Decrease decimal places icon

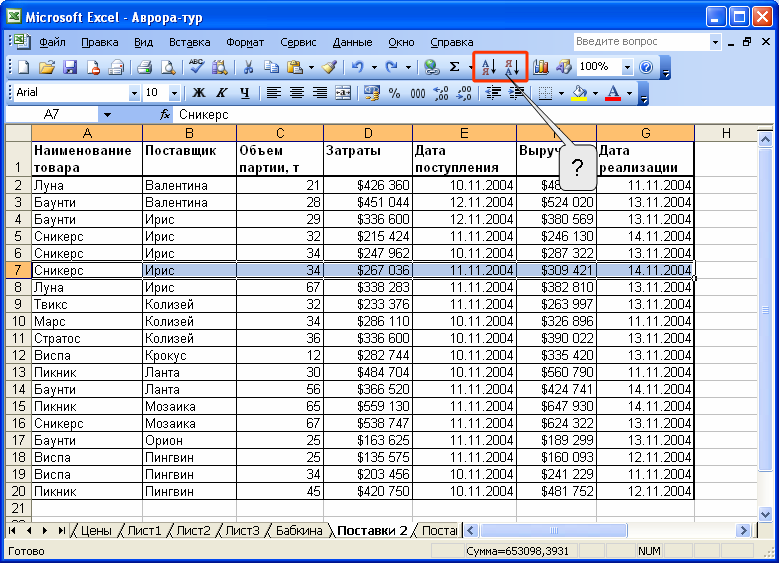pos(464,92)
